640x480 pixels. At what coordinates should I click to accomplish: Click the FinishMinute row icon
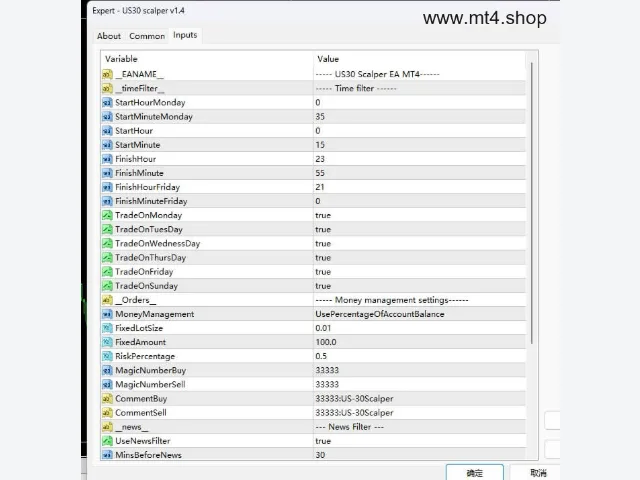click(107, 173)
